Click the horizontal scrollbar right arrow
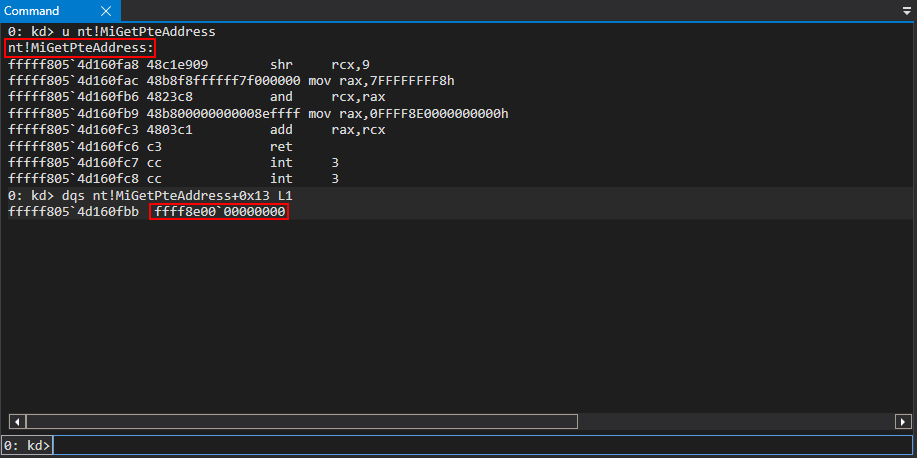 [x=900, y=421]
